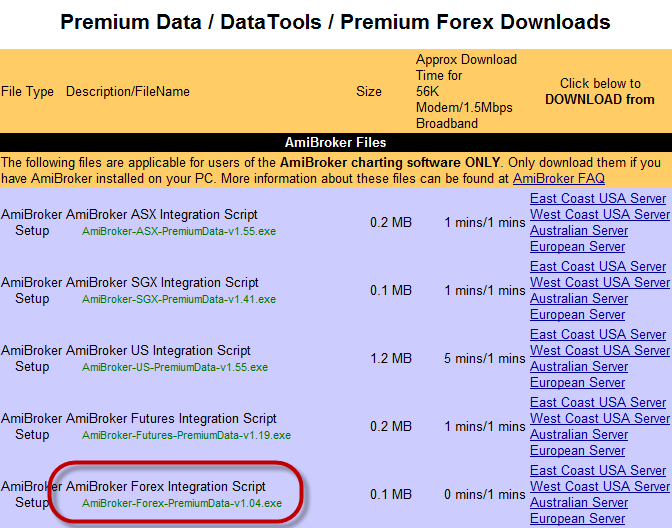Download Futures script from West Coast USA Server
This screenshot has width=672, height=528.
600,418
